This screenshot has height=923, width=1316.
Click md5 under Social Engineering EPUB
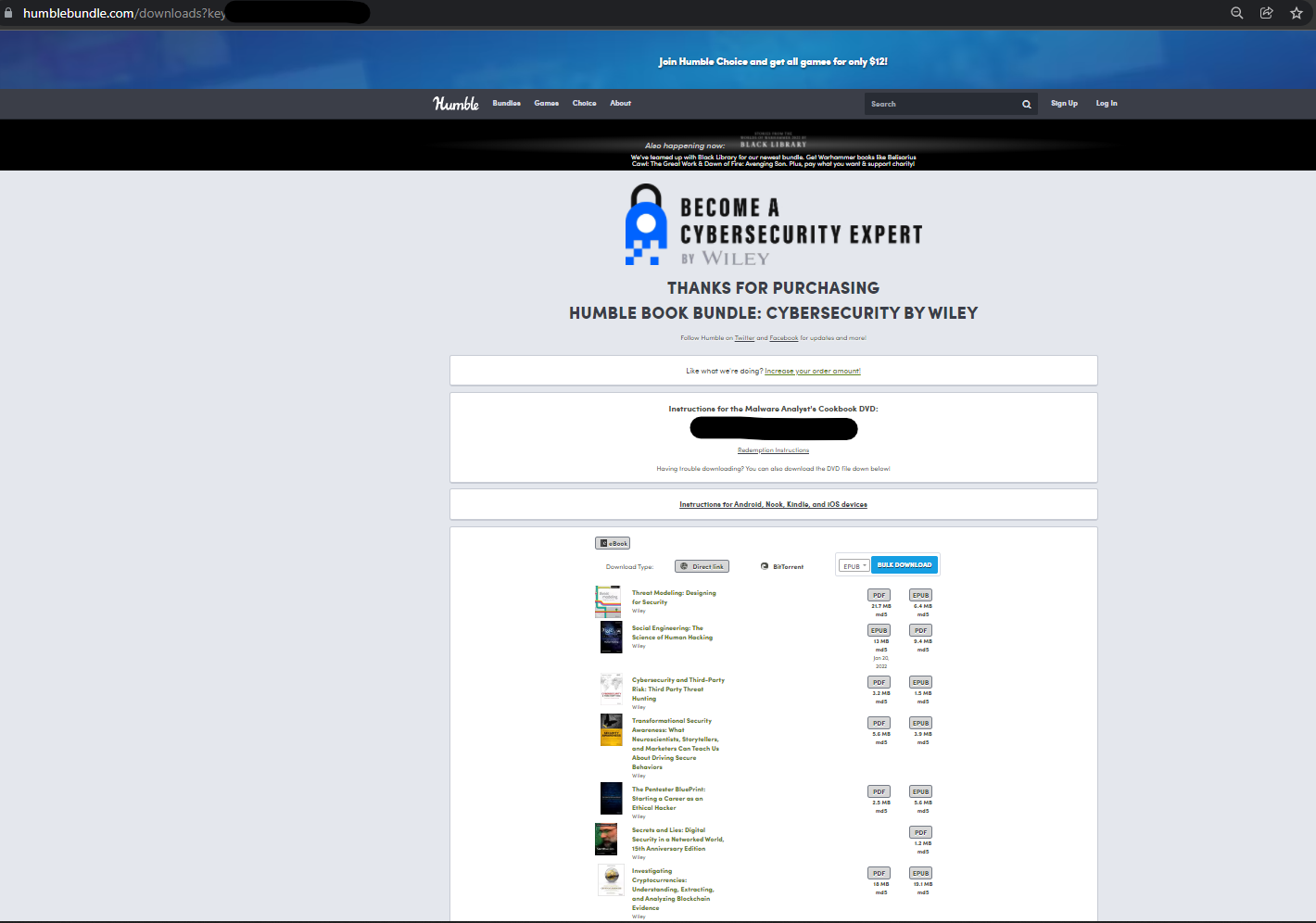881,651
